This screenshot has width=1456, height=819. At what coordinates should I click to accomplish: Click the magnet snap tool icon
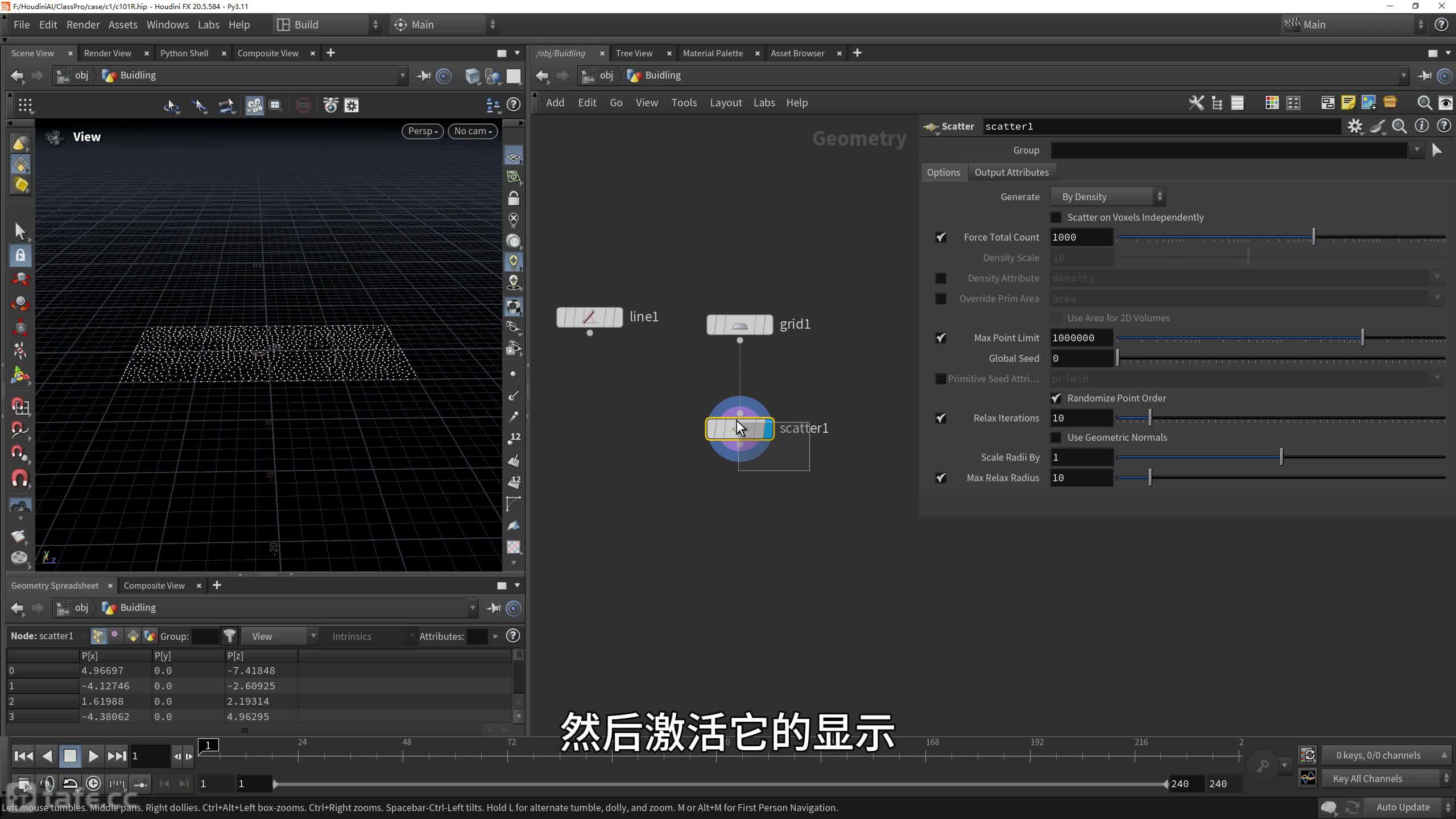click(20, 478)
